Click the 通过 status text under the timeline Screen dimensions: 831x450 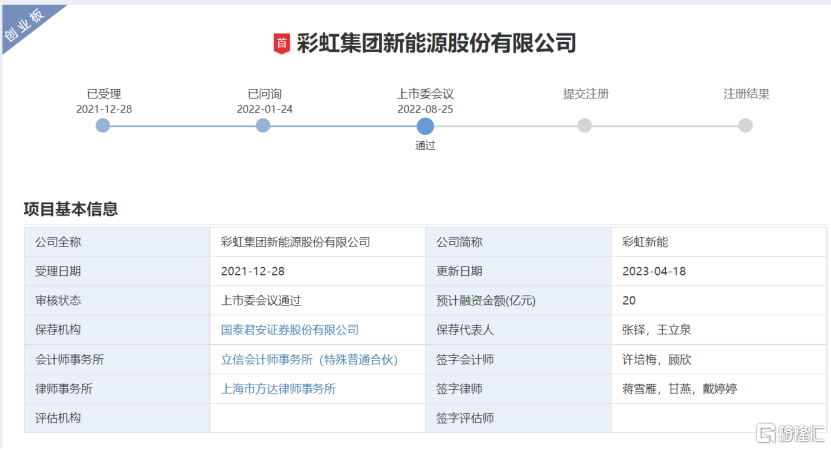coord(425,145)
